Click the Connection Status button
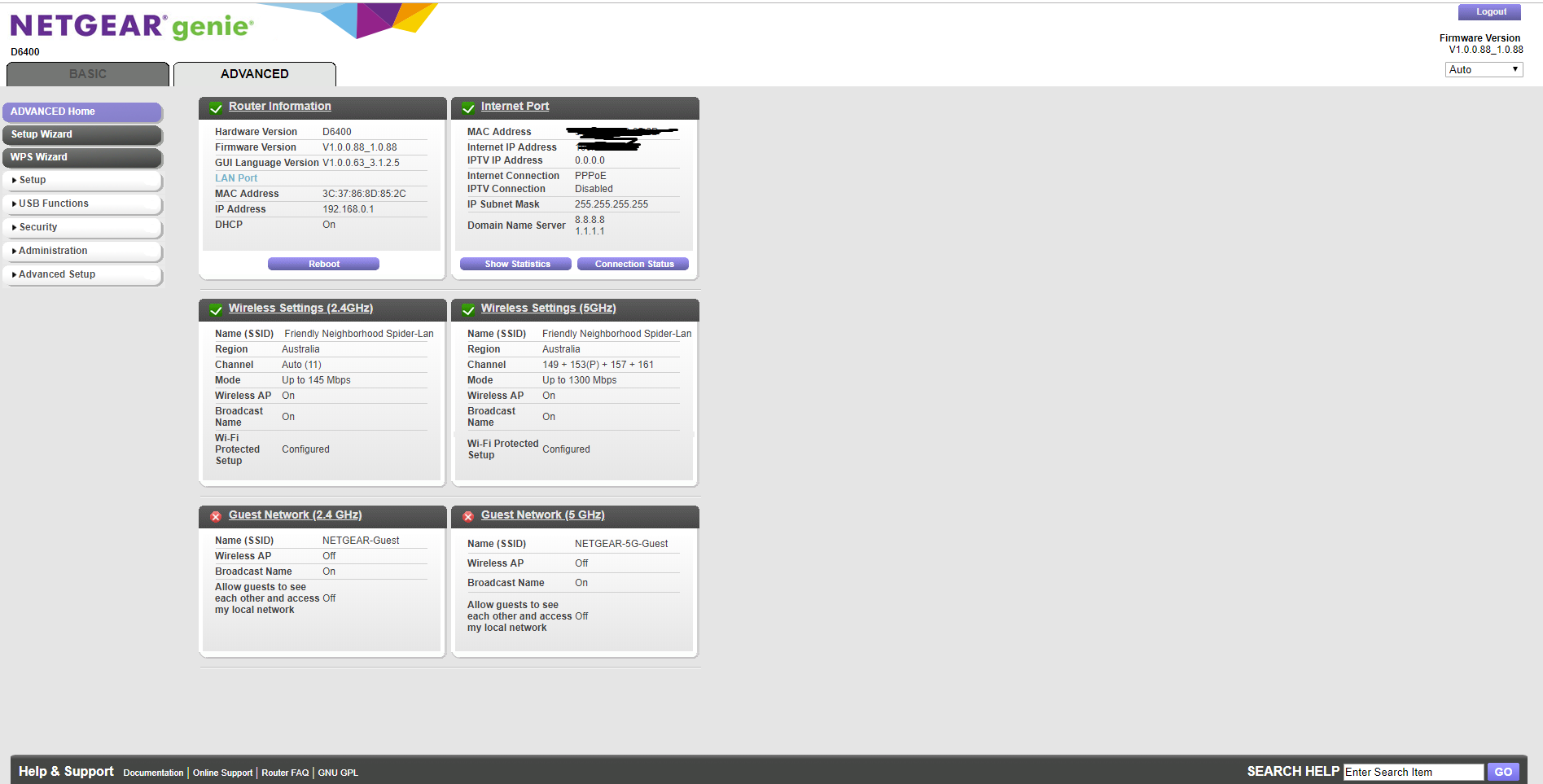1543x784 pixels. [x=633, y=264]
